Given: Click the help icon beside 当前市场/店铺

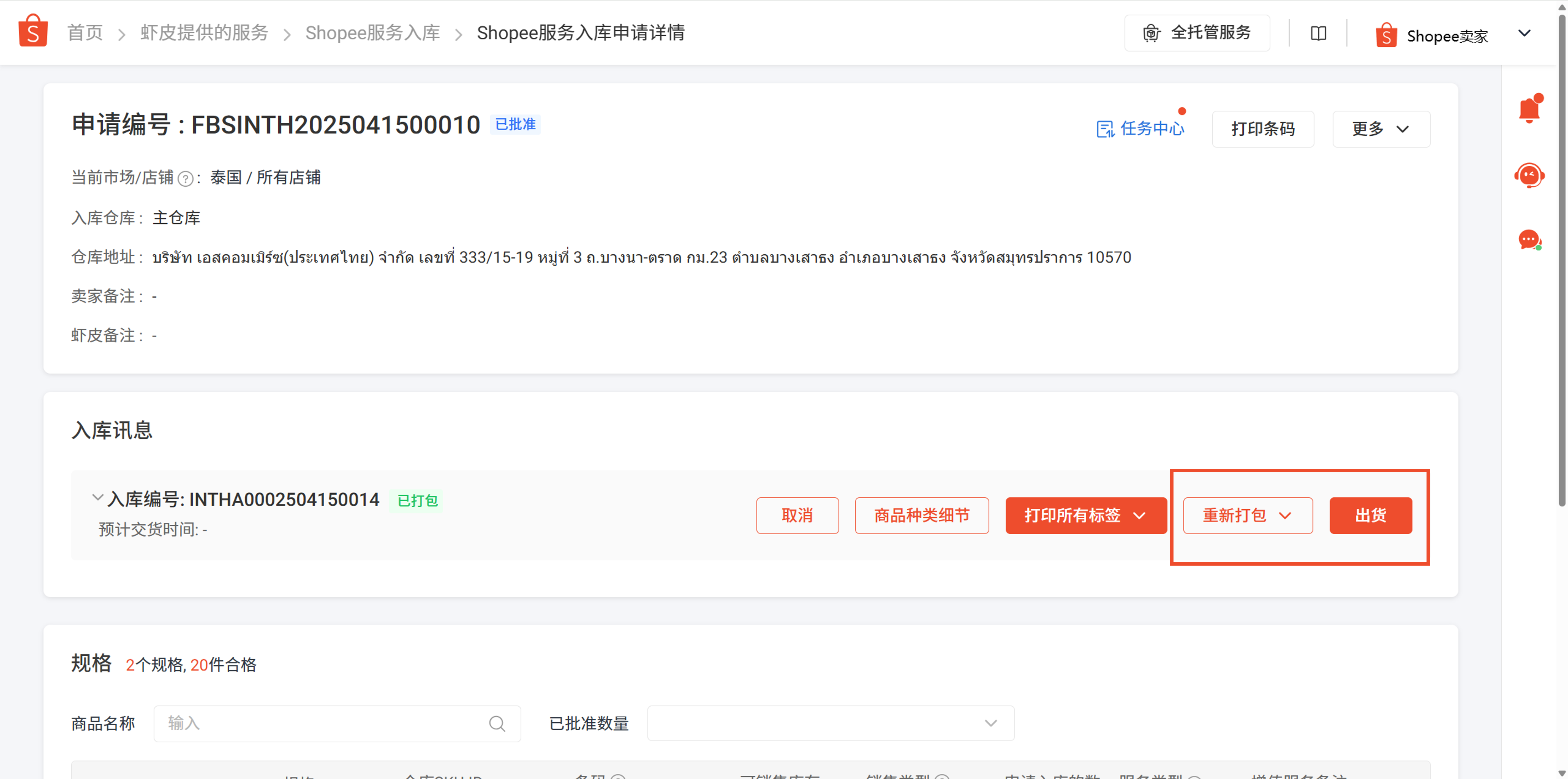Looking at the screenshot, I should pyautogui.click(x=186, y=178).
